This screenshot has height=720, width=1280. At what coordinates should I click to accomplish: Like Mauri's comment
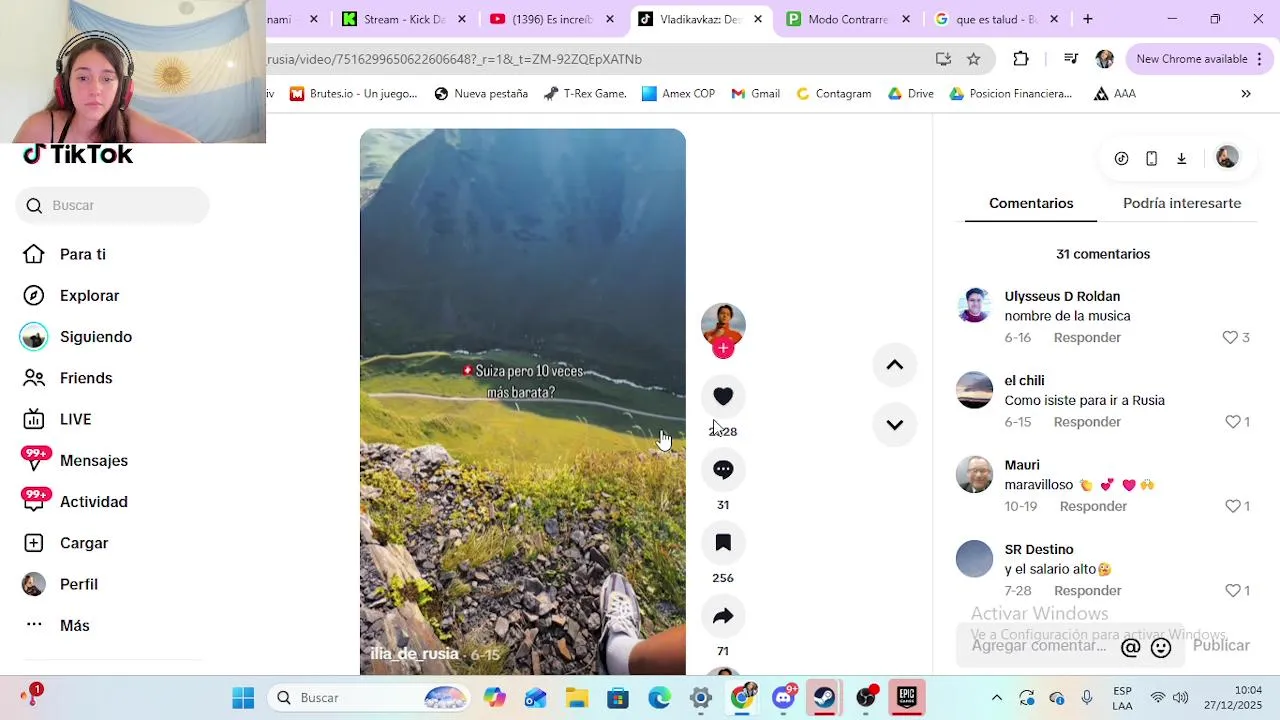1233,506
